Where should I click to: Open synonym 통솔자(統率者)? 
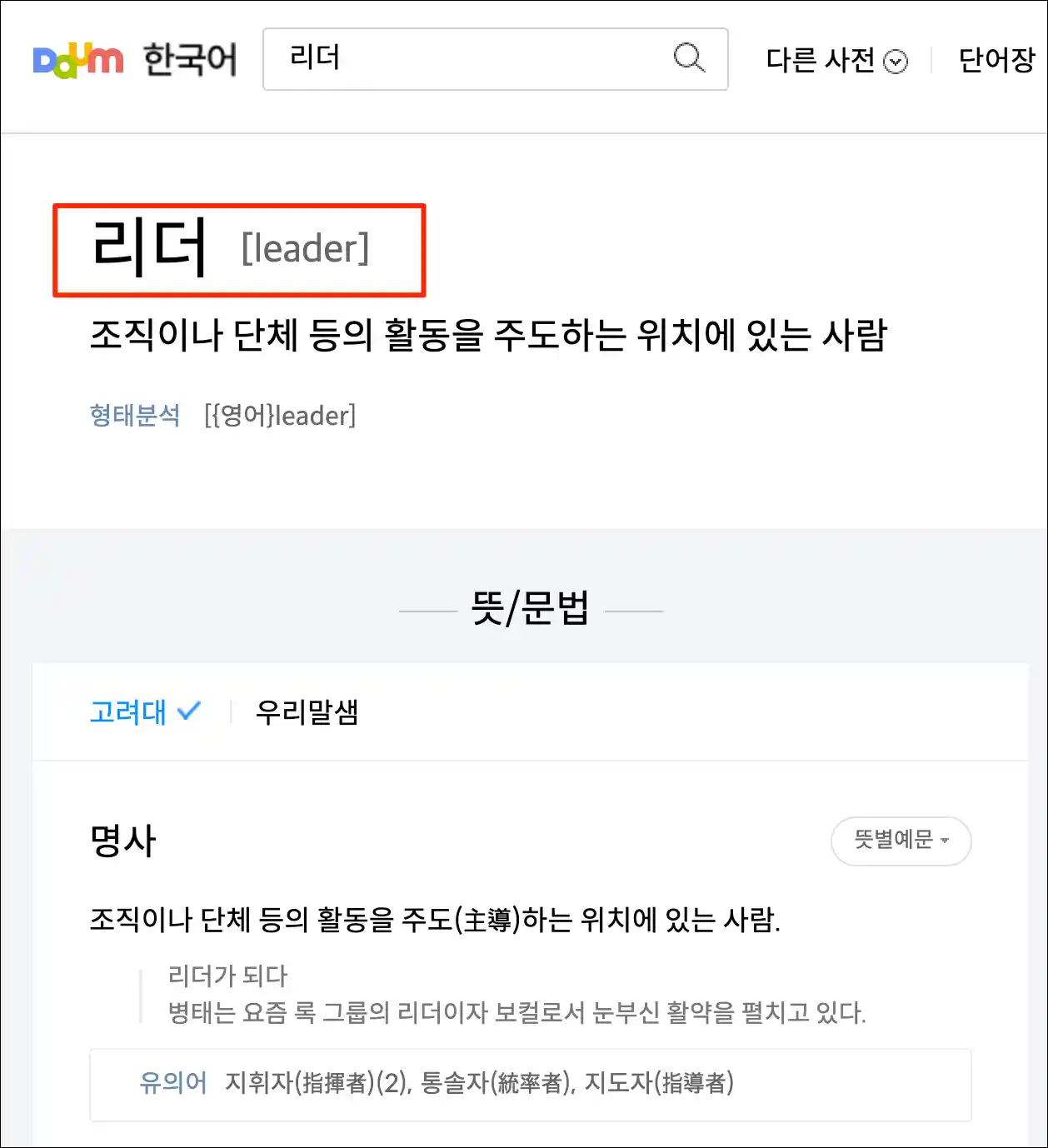tap(496, 1082)
